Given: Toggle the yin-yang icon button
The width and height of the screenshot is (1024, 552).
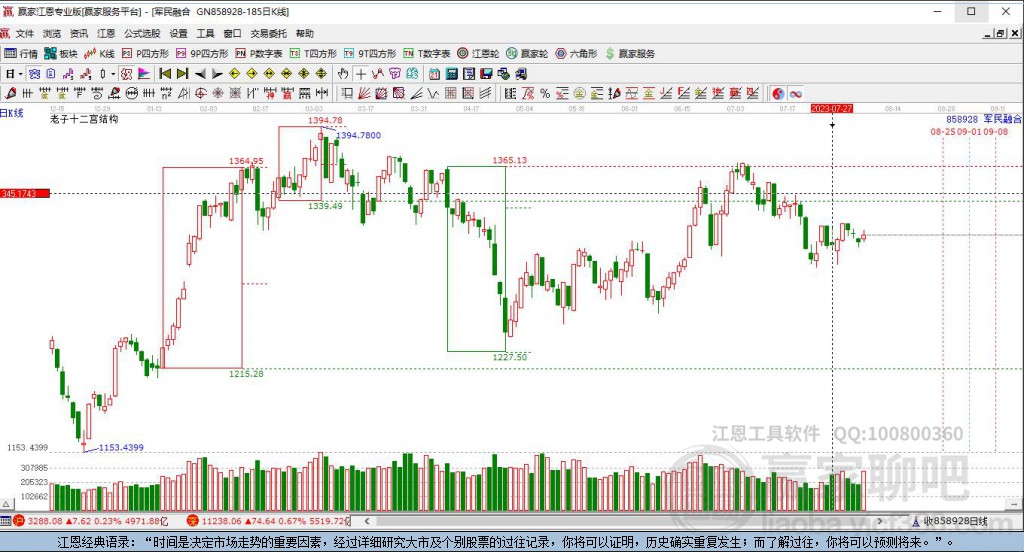Looking at the screenshot, I should coord(778,93).
